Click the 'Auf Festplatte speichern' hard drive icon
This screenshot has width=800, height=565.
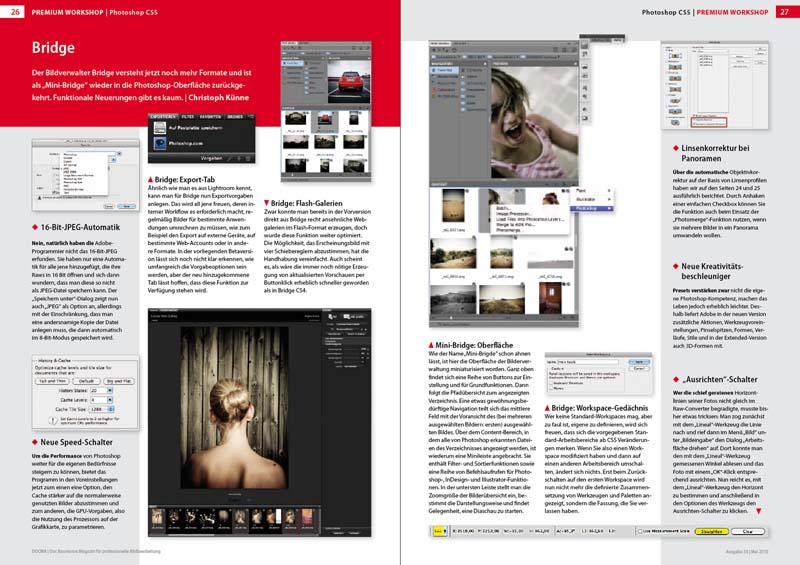click(158, 129)
